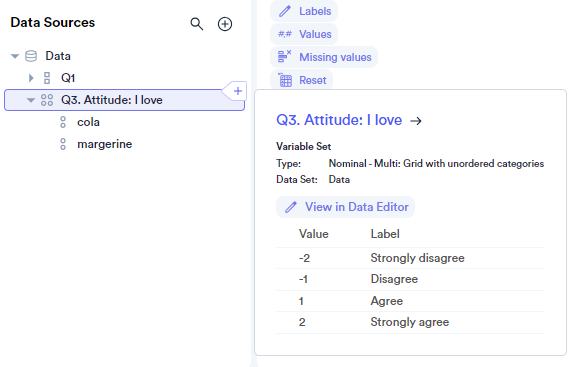This screenshot has height=367, width=582.
Task: Select the Strongly disagree value row
Action: pos(411,258)
